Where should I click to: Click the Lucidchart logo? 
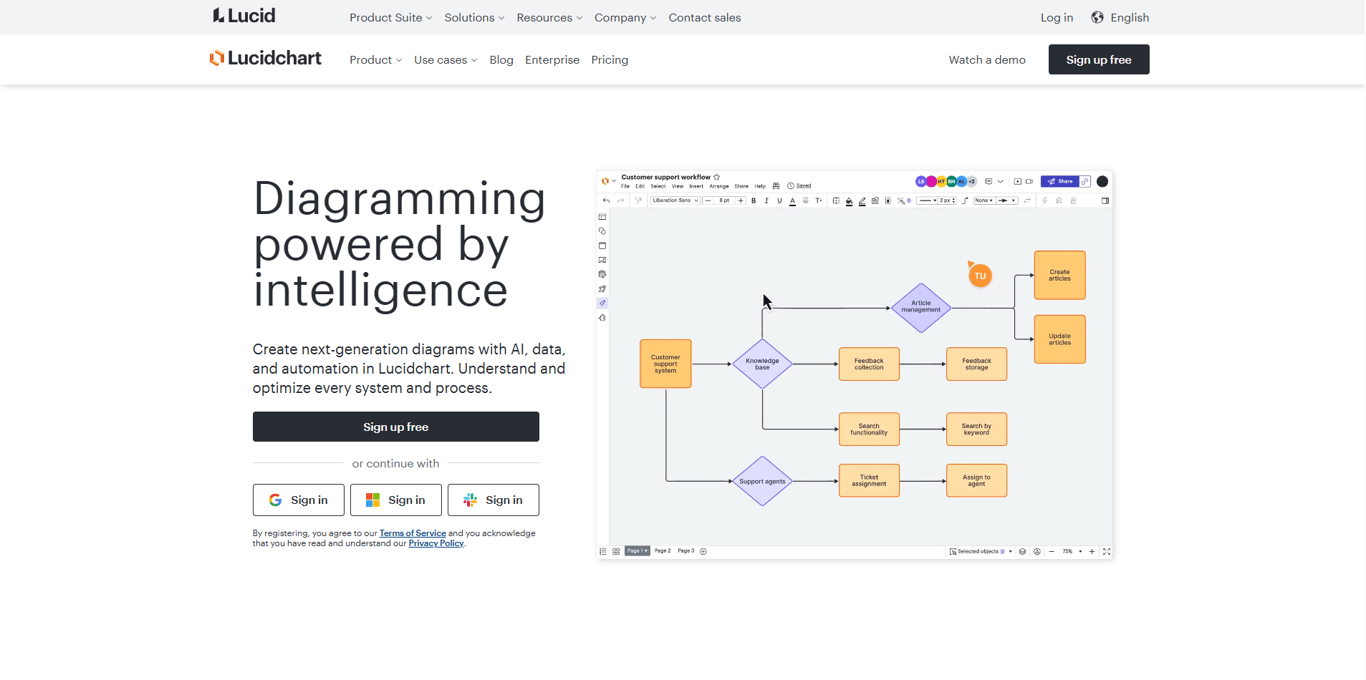coord(265,58)
